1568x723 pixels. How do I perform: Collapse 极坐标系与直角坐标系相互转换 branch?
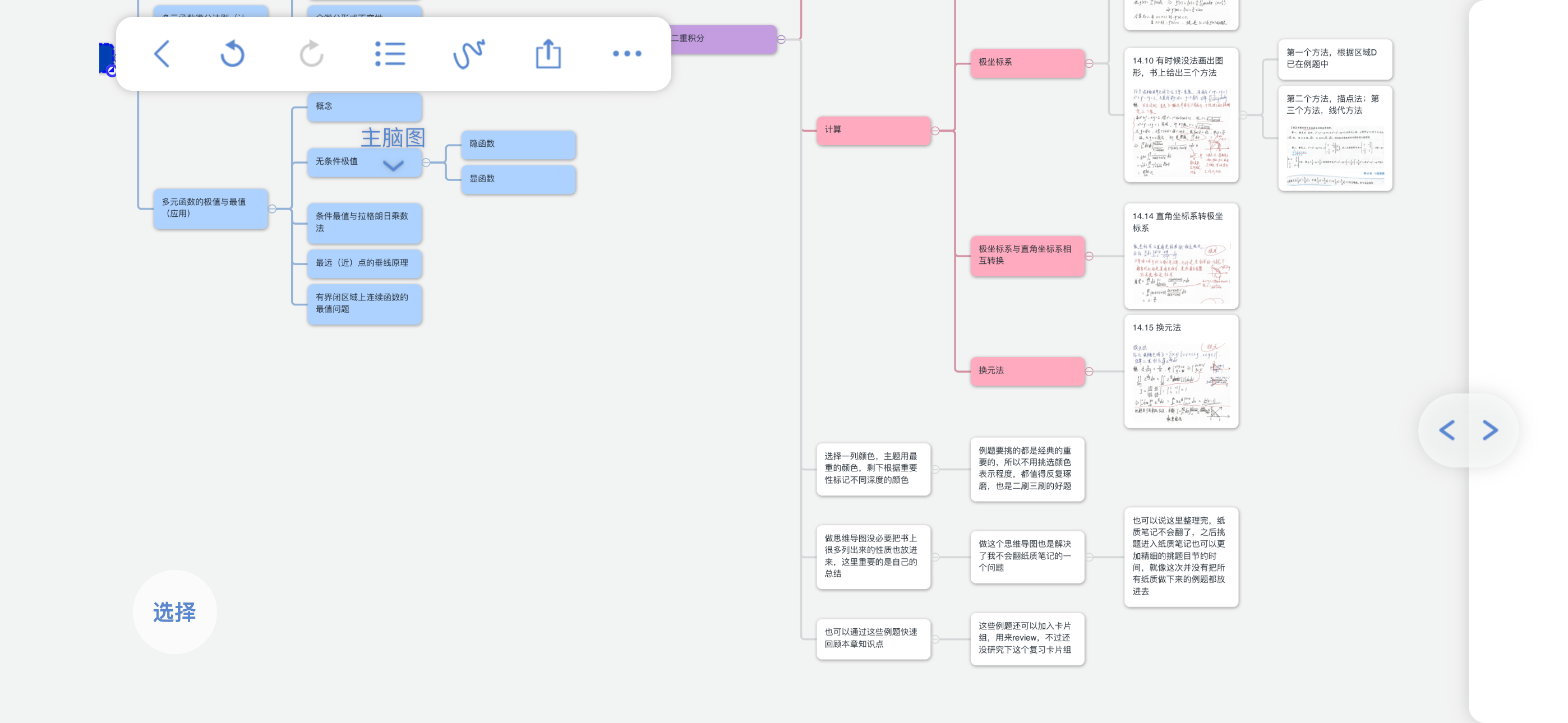(x=1089, y=256)
